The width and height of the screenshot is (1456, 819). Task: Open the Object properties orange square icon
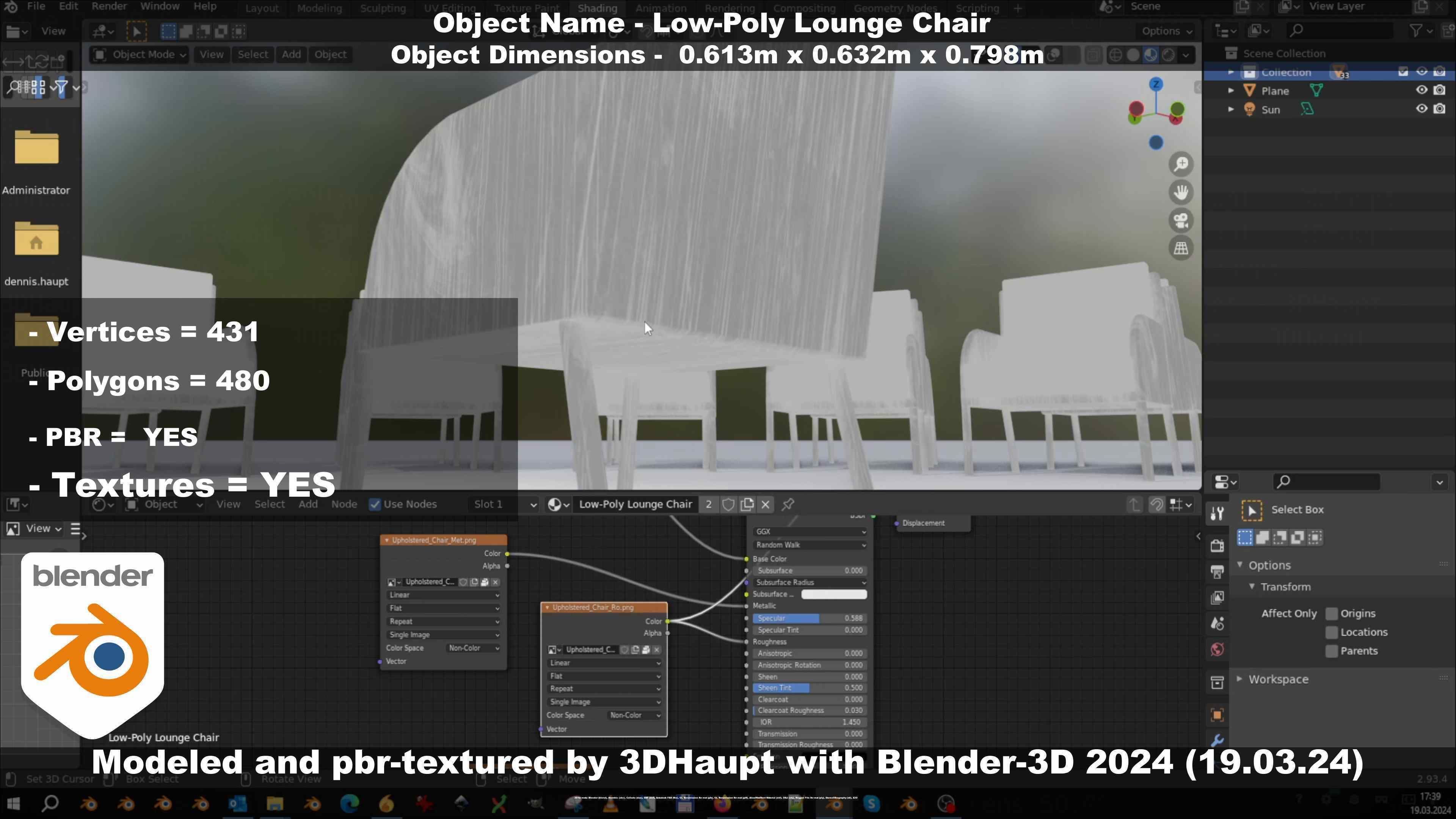(x=1218, y=715)
